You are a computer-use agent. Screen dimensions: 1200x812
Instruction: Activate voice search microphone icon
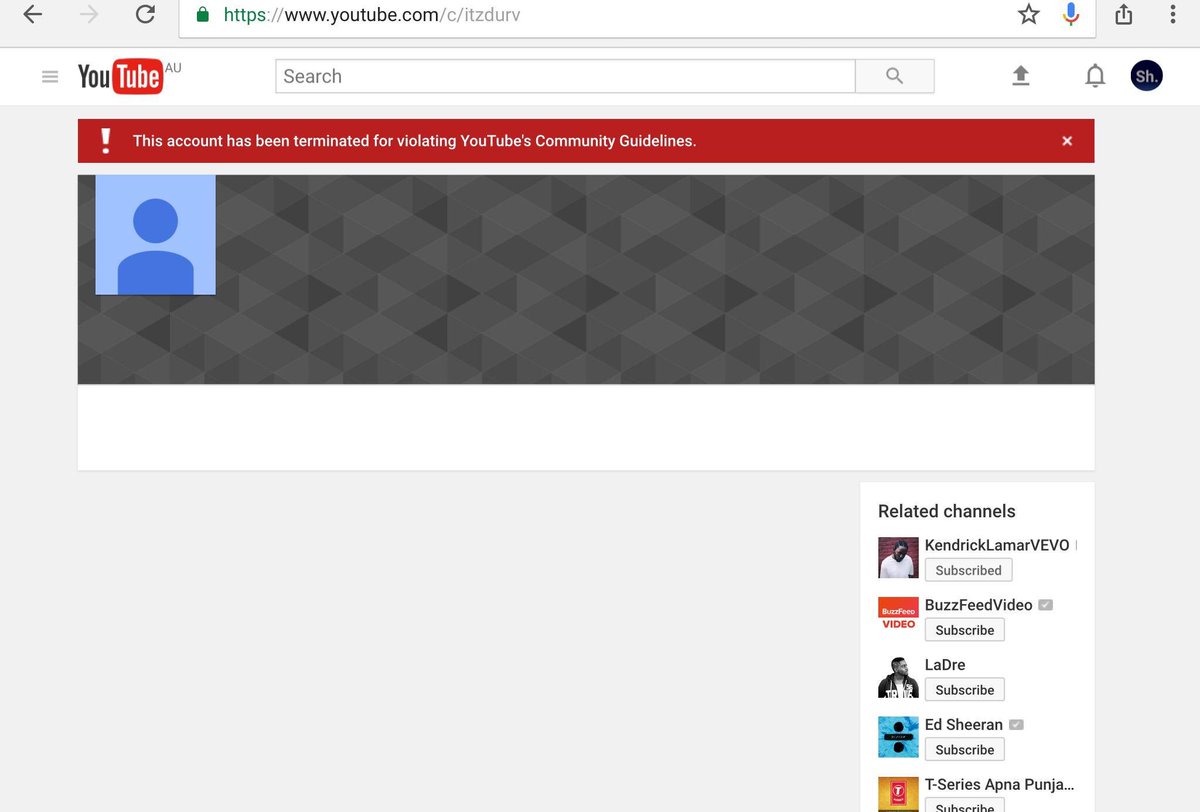click(1071, 15)
